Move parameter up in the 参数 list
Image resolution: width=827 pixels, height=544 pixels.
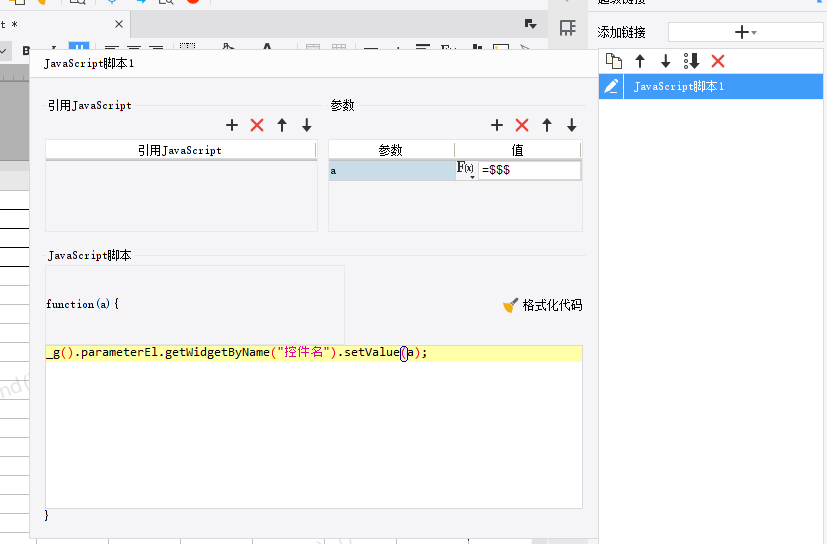tap(547, 125)
